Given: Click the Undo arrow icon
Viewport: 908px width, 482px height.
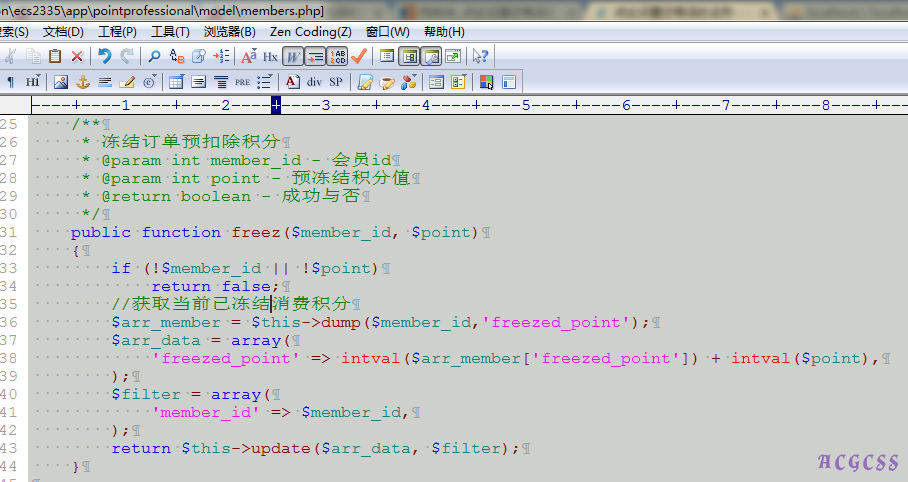Looking at the screenshot, I should (104, 56).
